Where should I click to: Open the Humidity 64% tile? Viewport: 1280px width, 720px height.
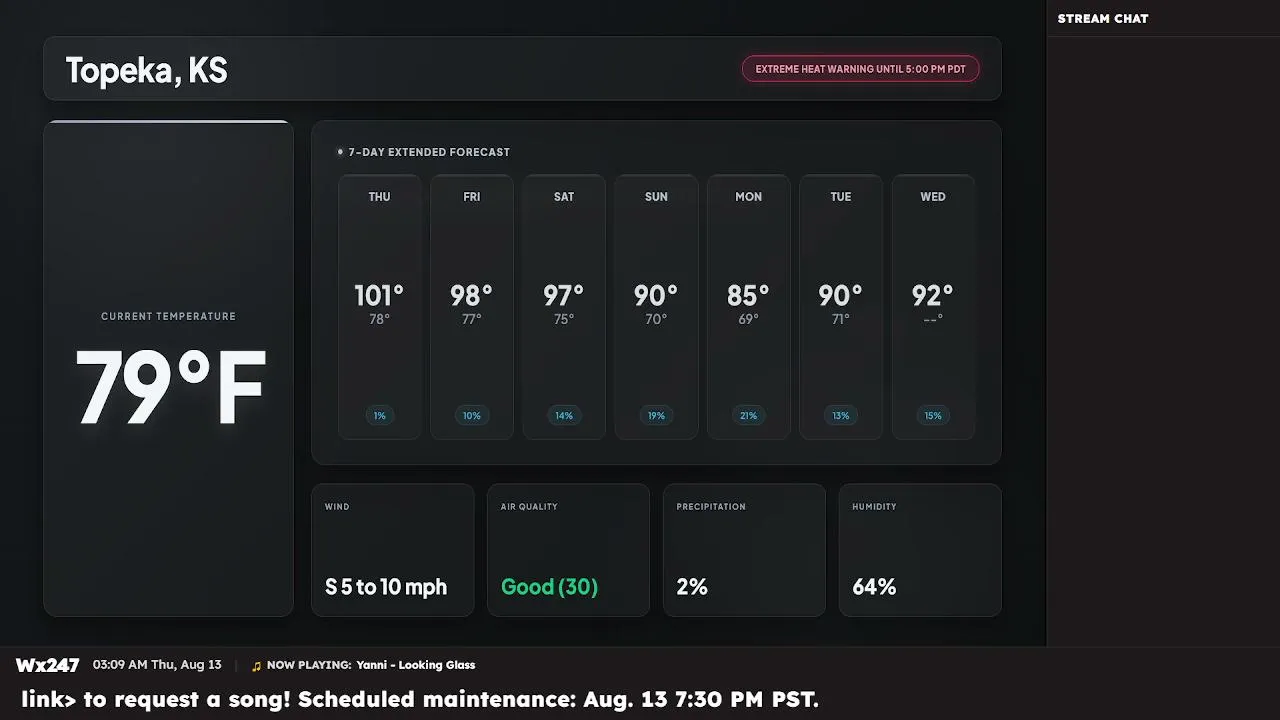(x=920, y=550)
